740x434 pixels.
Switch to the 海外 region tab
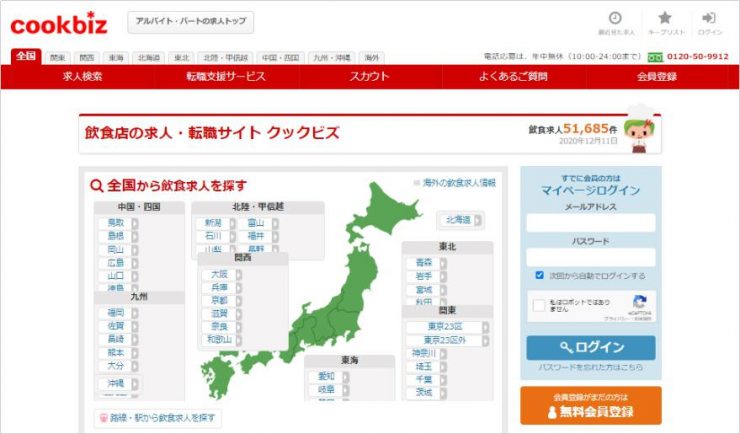[372, 58]
